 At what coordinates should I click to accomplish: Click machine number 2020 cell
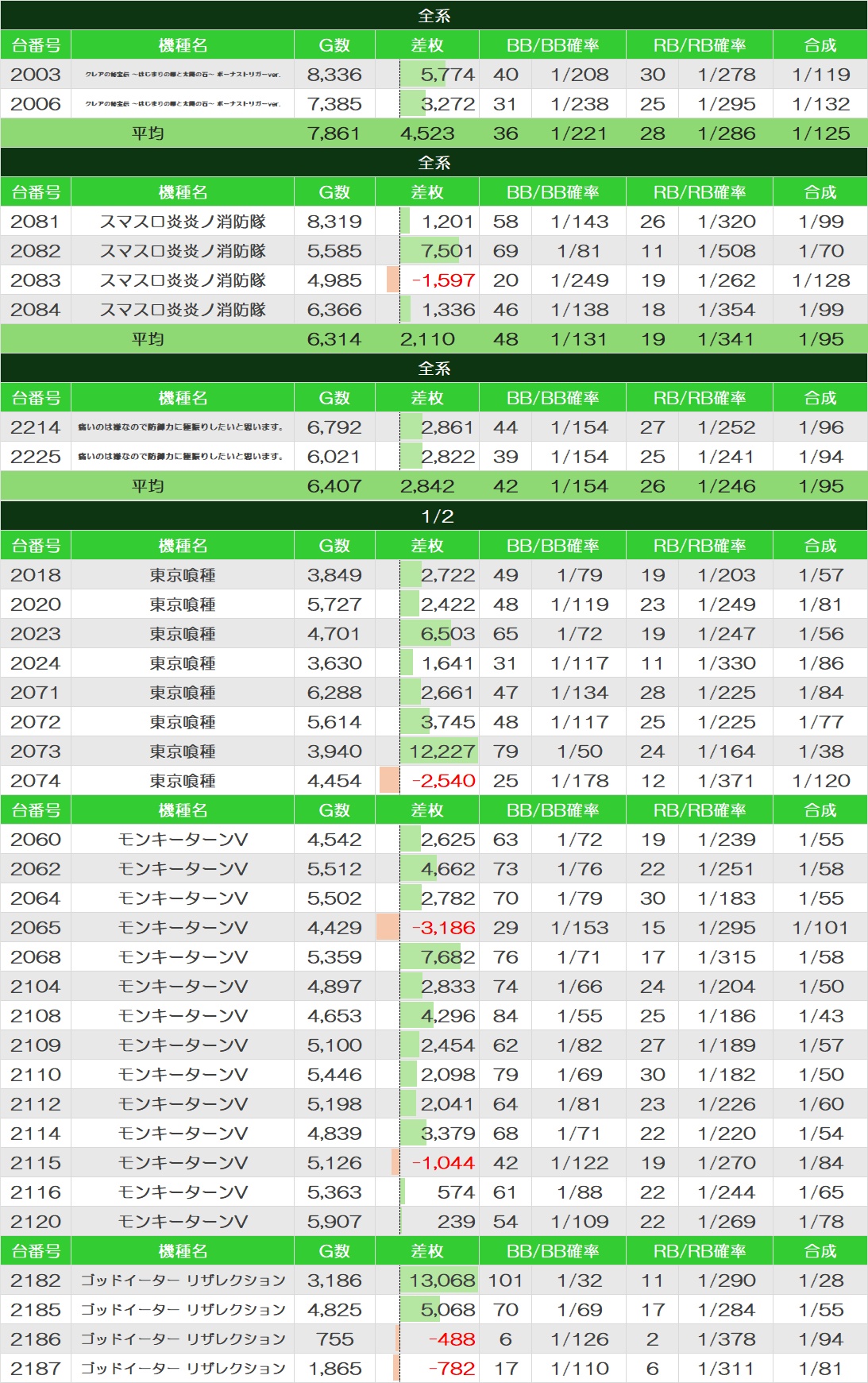[36, 605]
